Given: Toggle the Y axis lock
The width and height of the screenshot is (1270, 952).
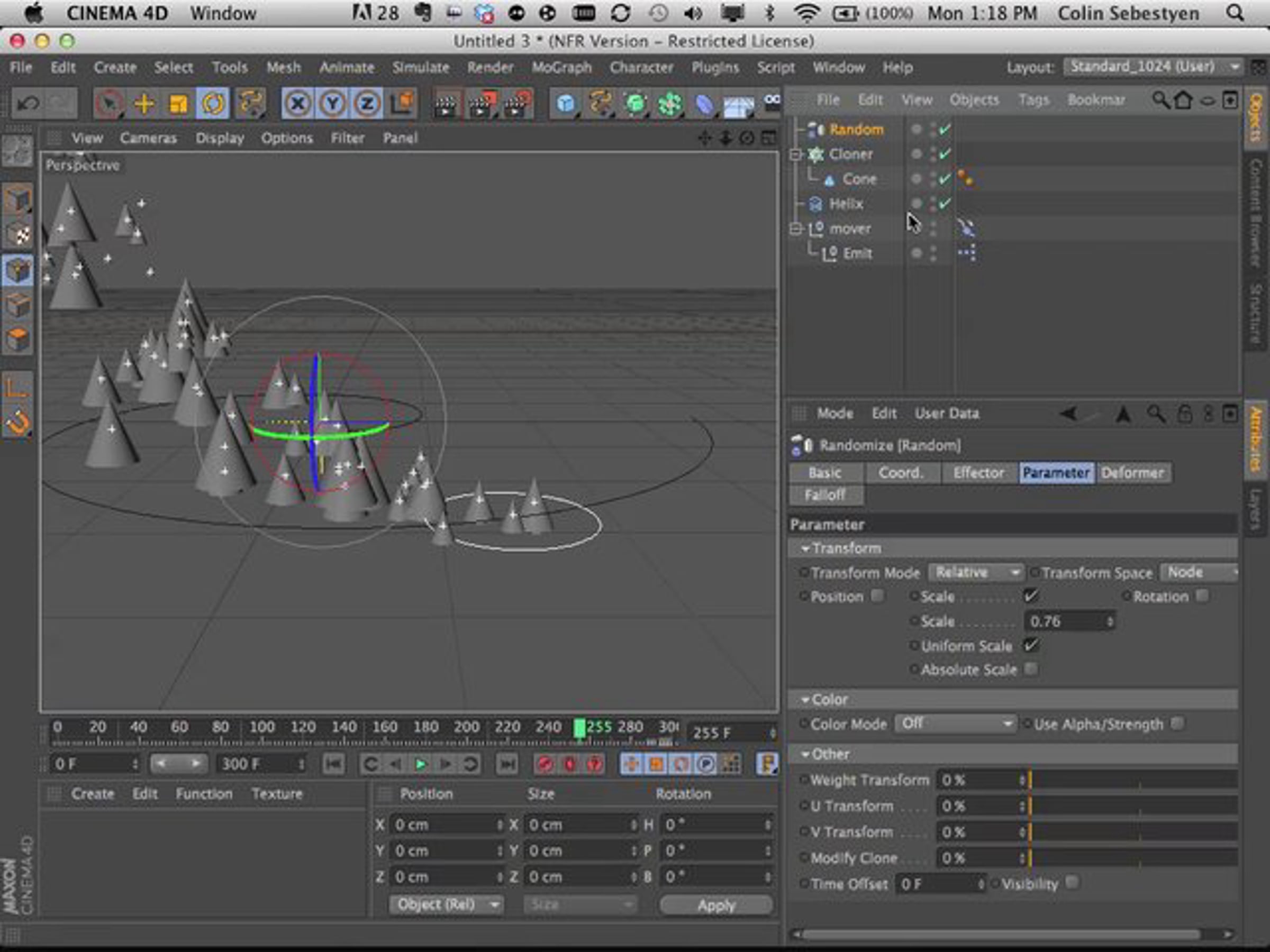Looking at the screenshot, I should [x=332, y=104].
